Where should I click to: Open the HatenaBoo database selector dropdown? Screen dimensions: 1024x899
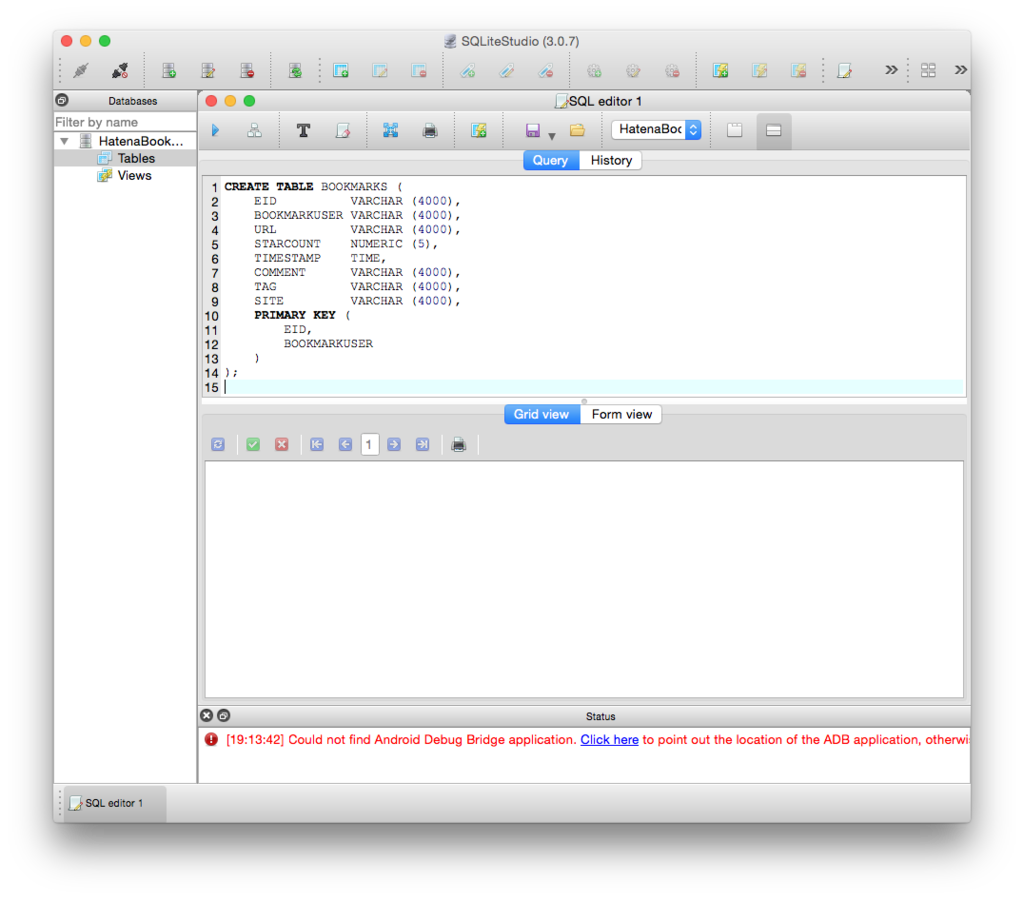[656, 129]
